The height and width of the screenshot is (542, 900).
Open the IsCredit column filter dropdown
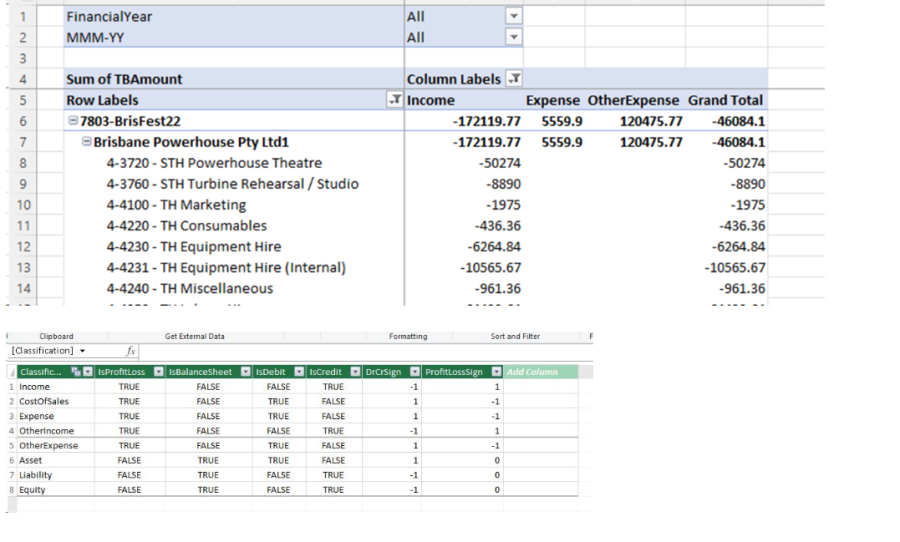point(355,372)
